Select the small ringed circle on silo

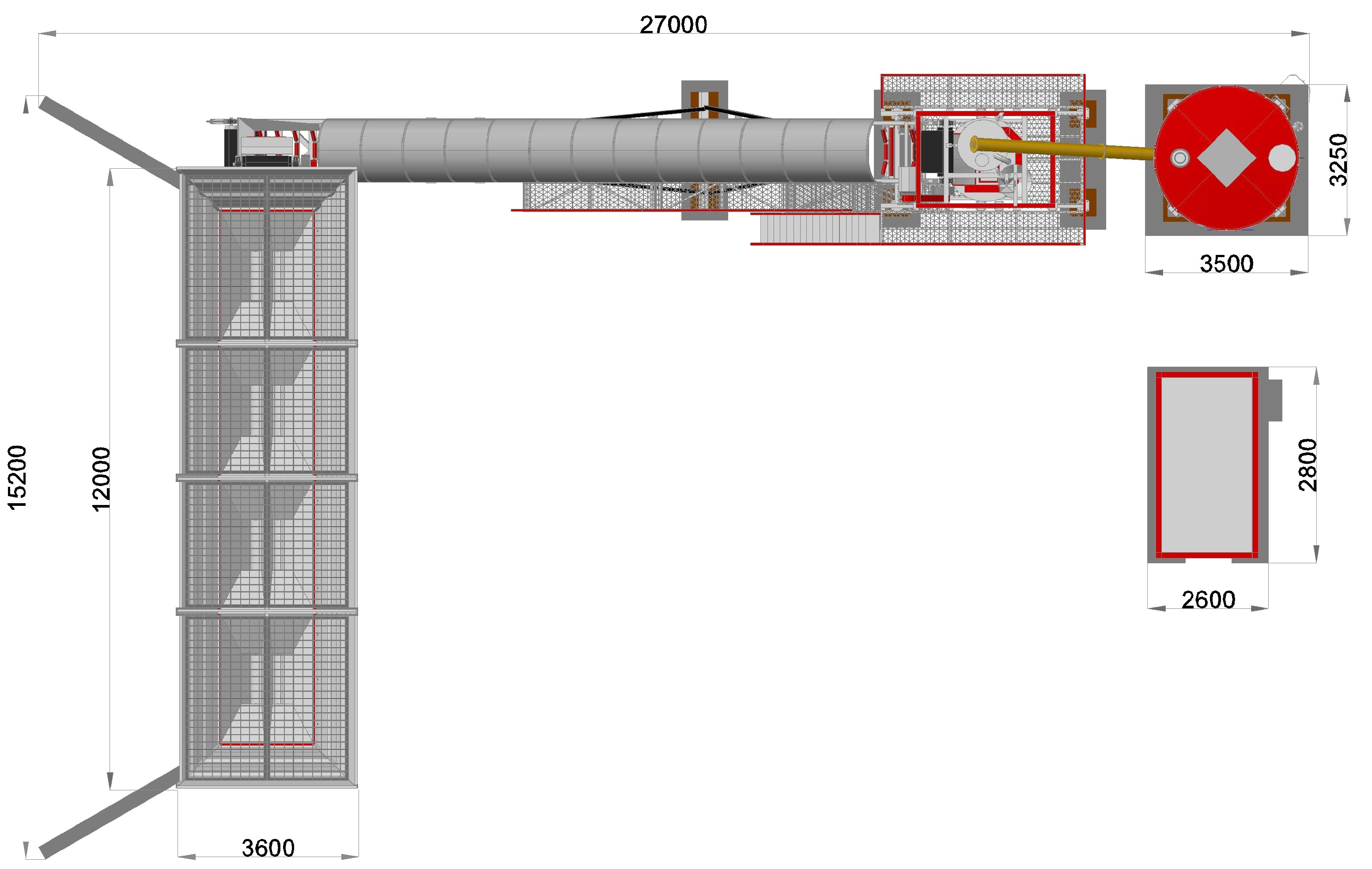pos(1179,158)
